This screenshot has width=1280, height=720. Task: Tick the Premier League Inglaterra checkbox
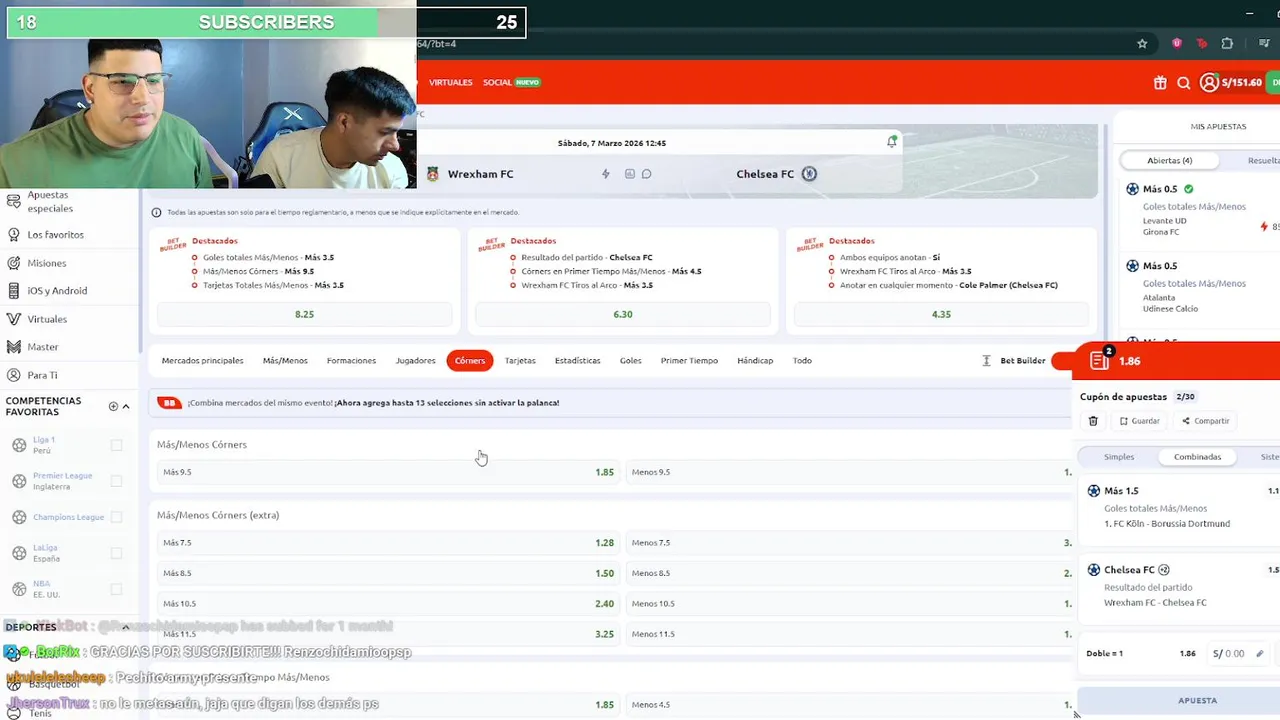coord(116,481)
